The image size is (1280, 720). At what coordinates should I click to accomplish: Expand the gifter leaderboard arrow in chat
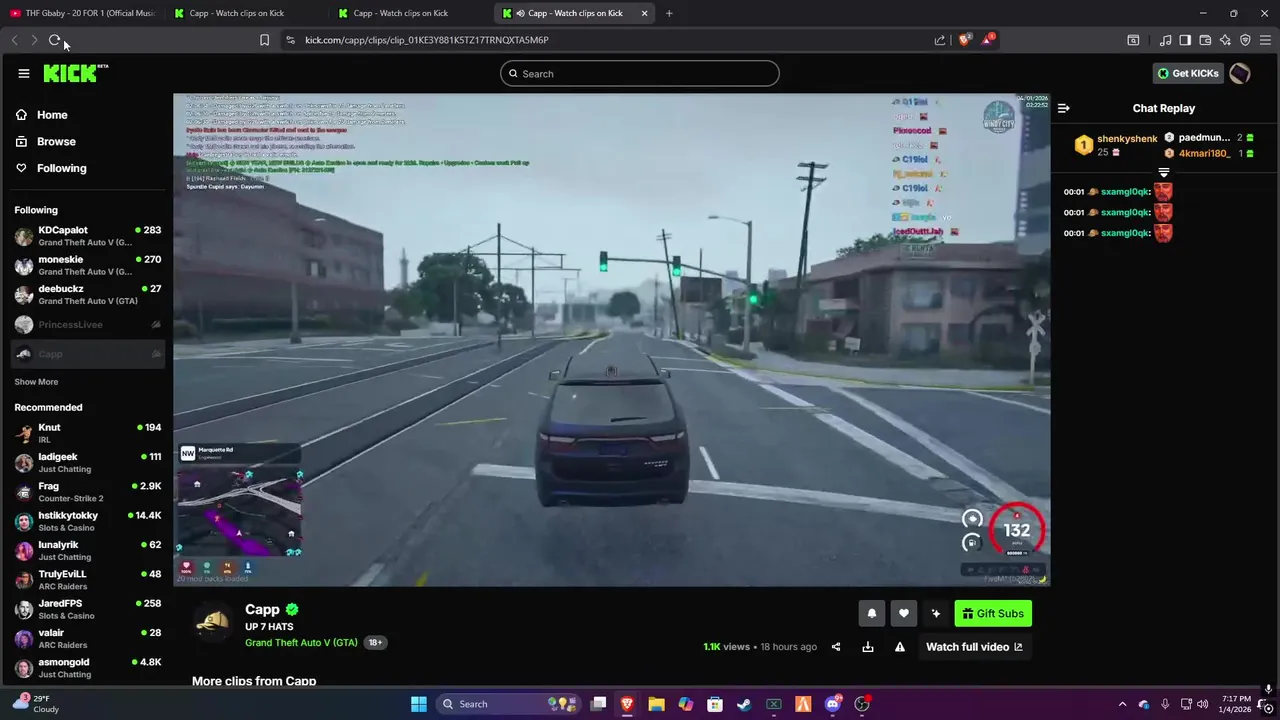pos(1163,173)
